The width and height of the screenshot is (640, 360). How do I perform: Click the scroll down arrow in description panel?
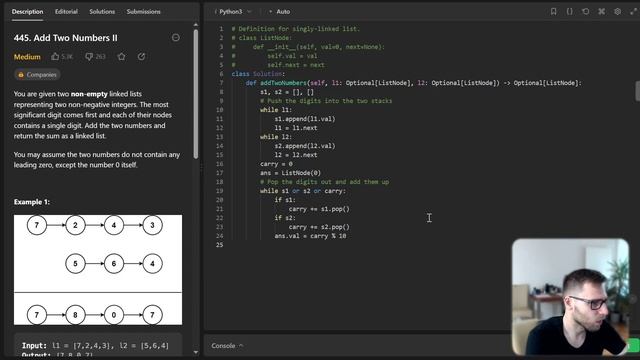[196, 352]
